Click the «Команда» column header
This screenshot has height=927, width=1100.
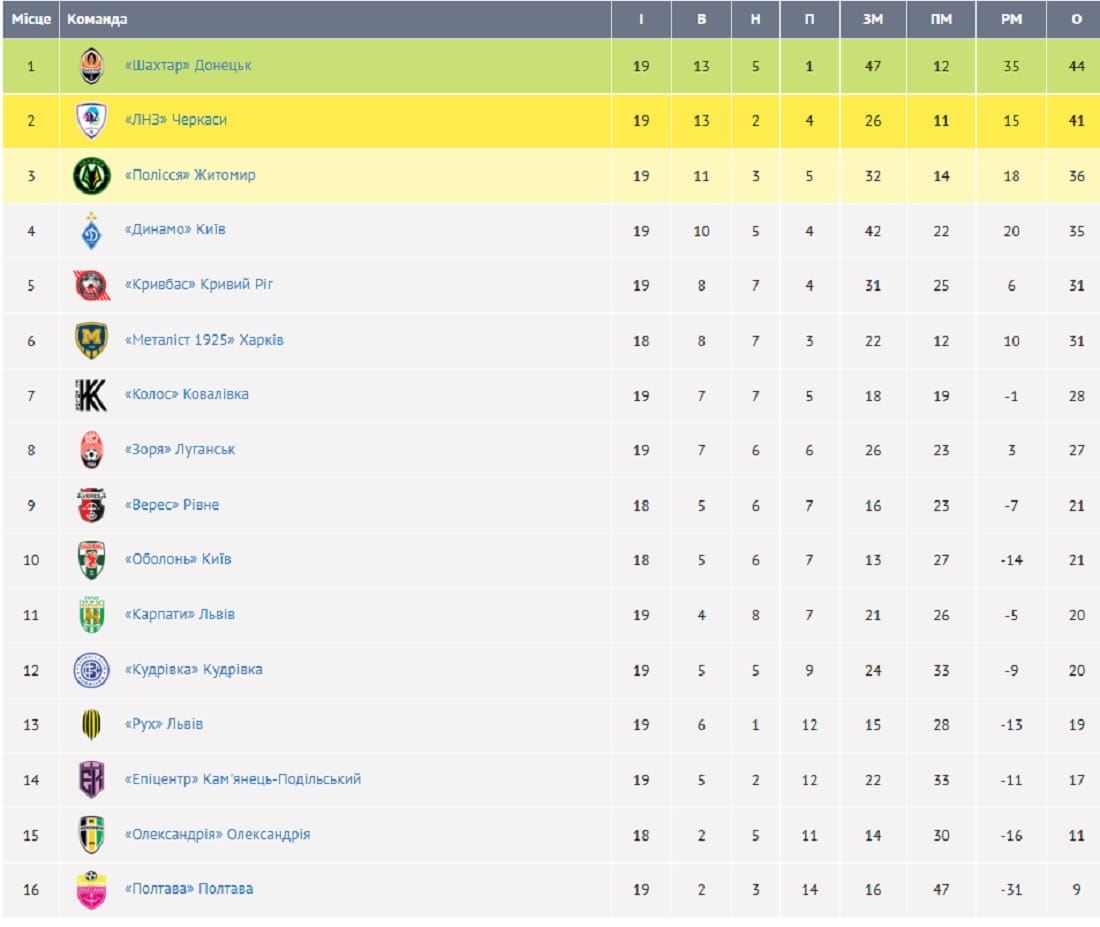[x=97, y=19]
